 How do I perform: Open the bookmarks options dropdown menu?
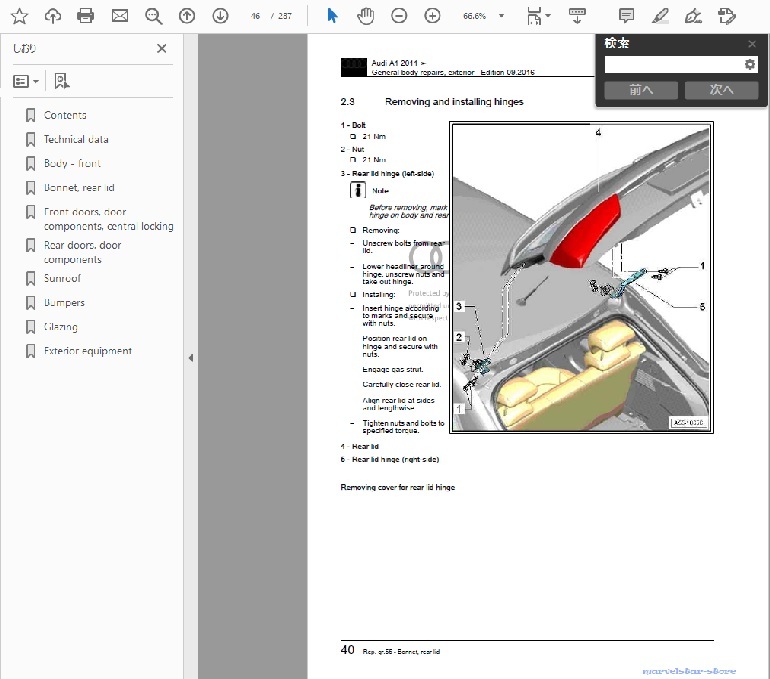pyautogui.click(x=26, y=81)
